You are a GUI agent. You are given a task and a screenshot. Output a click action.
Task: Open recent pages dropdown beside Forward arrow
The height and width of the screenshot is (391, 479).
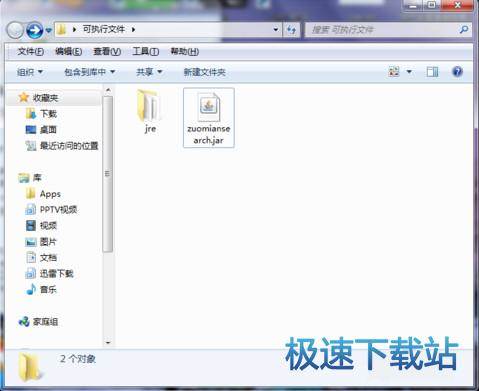tap(49, 30)
